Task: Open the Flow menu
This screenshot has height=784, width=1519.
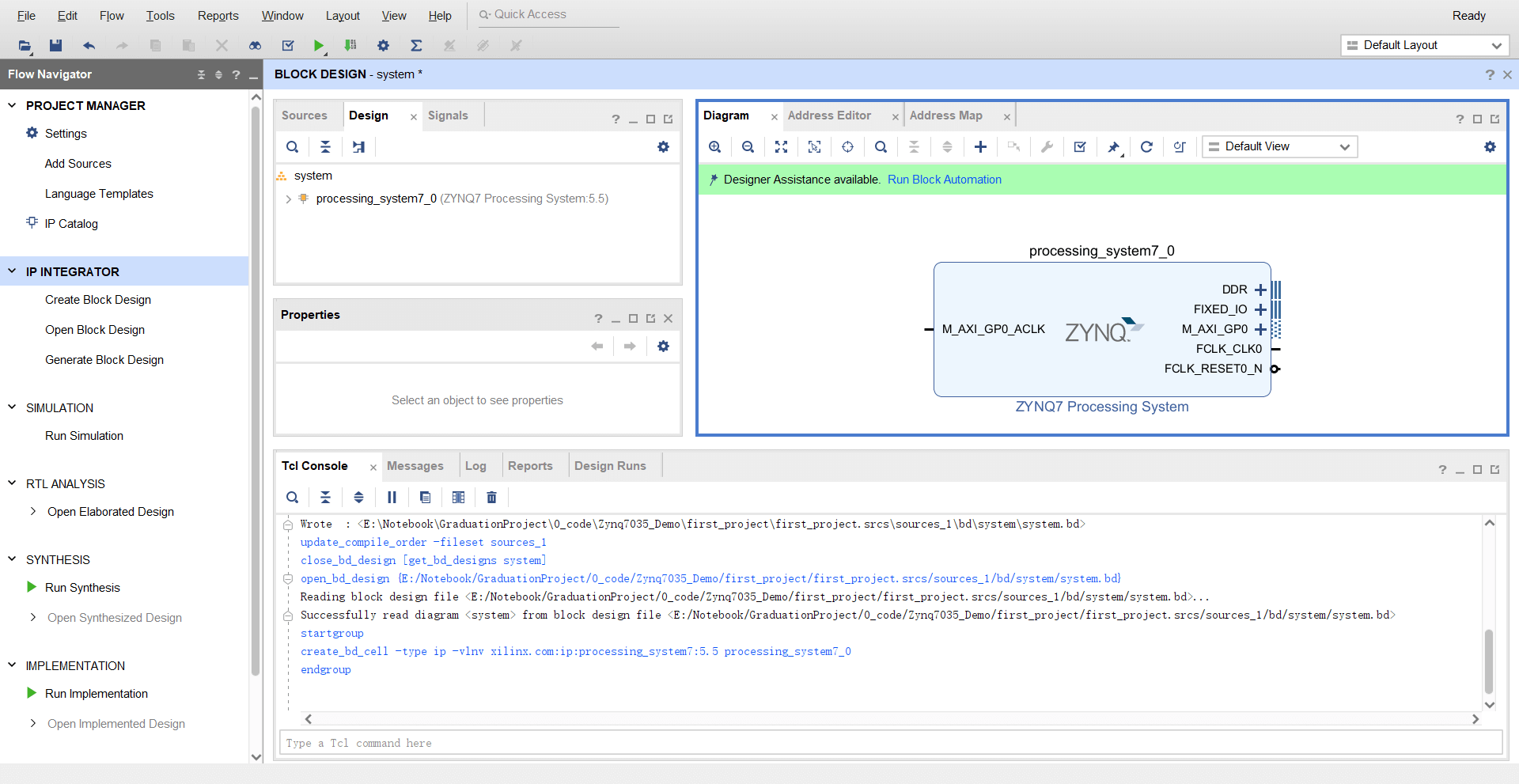Action: (112, 16)
